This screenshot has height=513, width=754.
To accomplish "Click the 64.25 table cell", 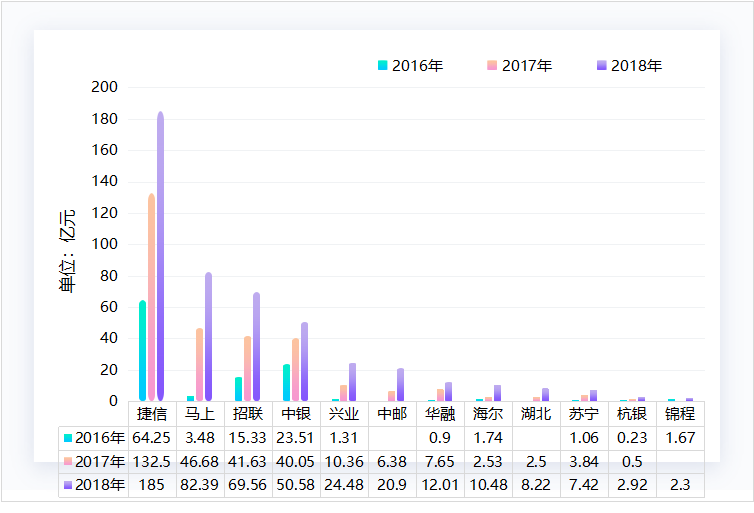I will (x=152, y=438).
